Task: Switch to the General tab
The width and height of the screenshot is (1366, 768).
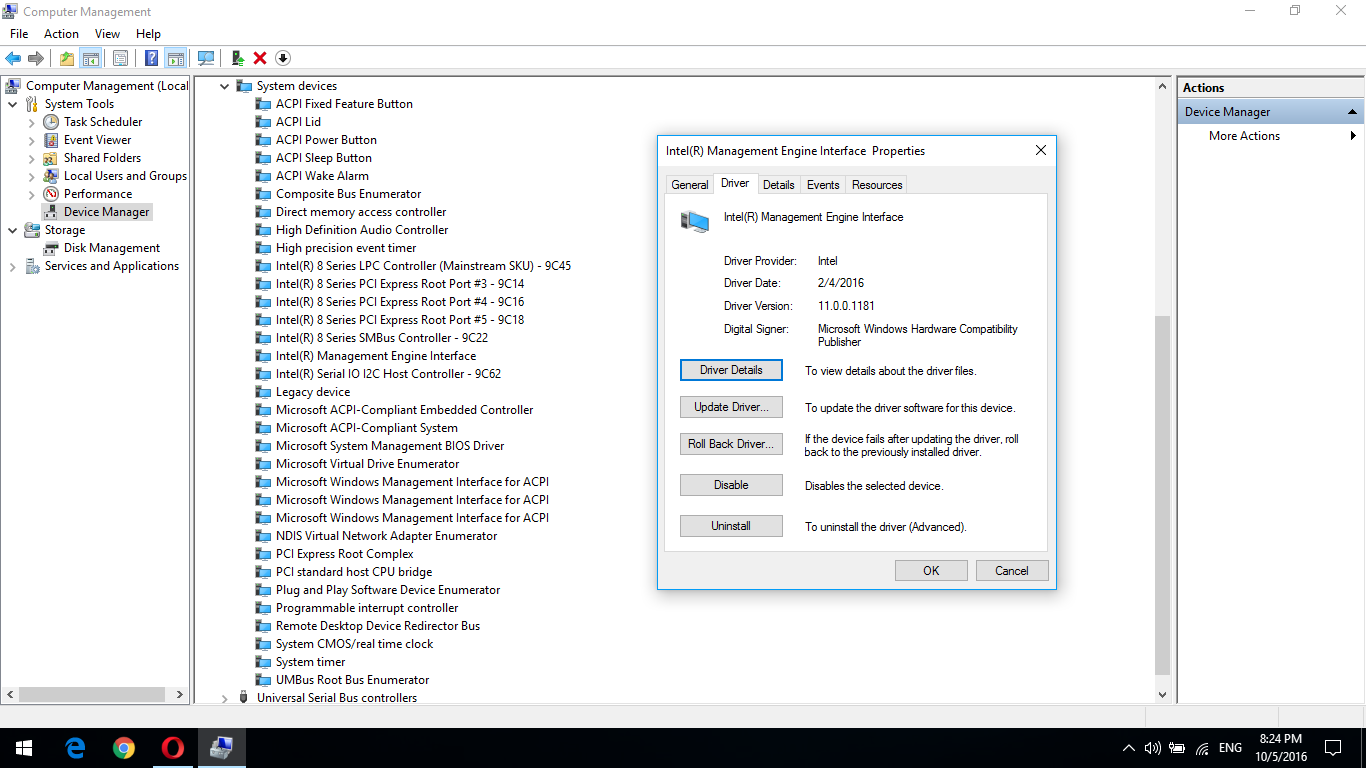Action: coord(690,185)
